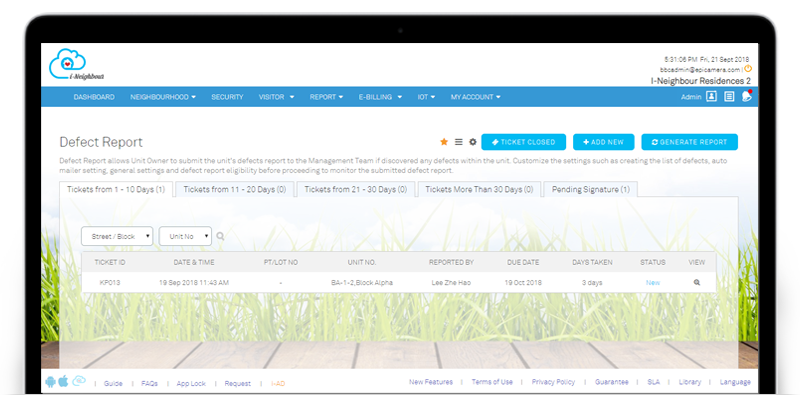Open the list menu icon beside the star

click(x=459, y=142)
